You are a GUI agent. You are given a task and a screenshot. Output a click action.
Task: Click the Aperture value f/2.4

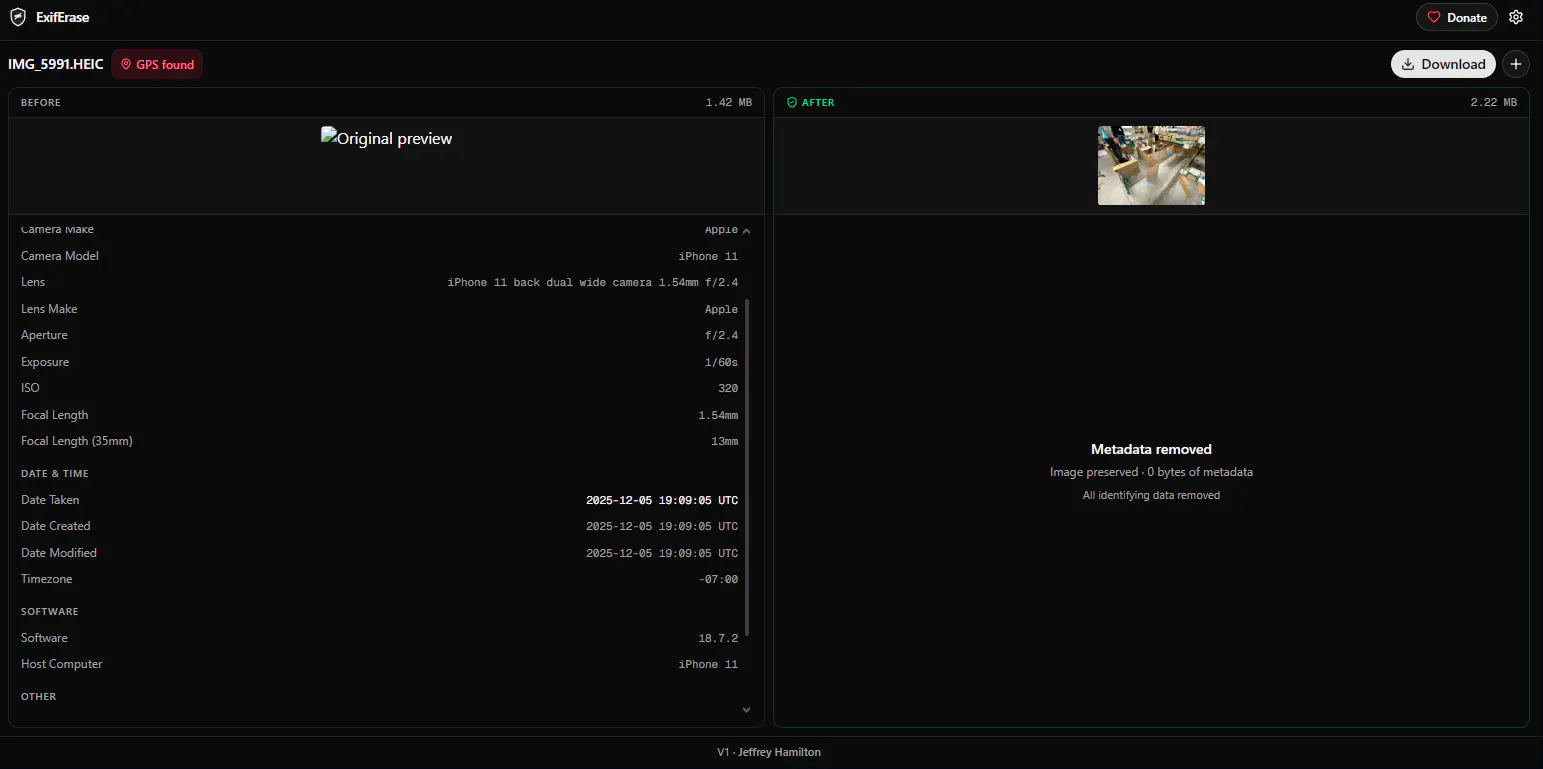pyautogui.click(x=721, y=336)
